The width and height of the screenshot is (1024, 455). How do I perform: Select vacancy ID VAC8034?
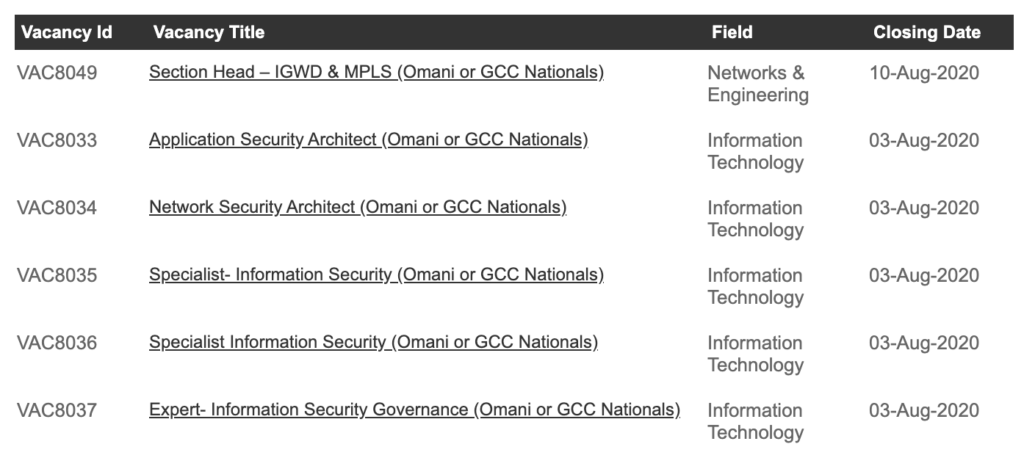tap(57, 208)
